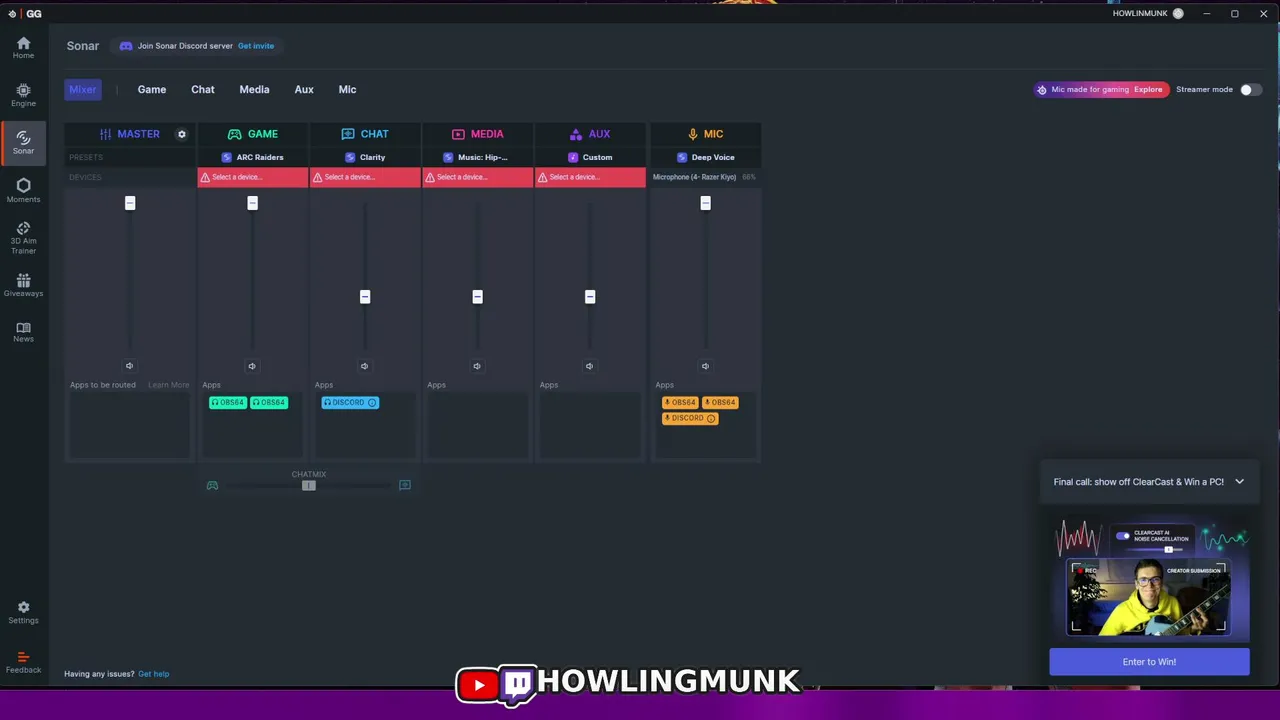Viewport: 1280px width, 720px height.
Task: Open Microphone (4- Razer Kiyo) device dropdown
Action: (x=706, y=177)
